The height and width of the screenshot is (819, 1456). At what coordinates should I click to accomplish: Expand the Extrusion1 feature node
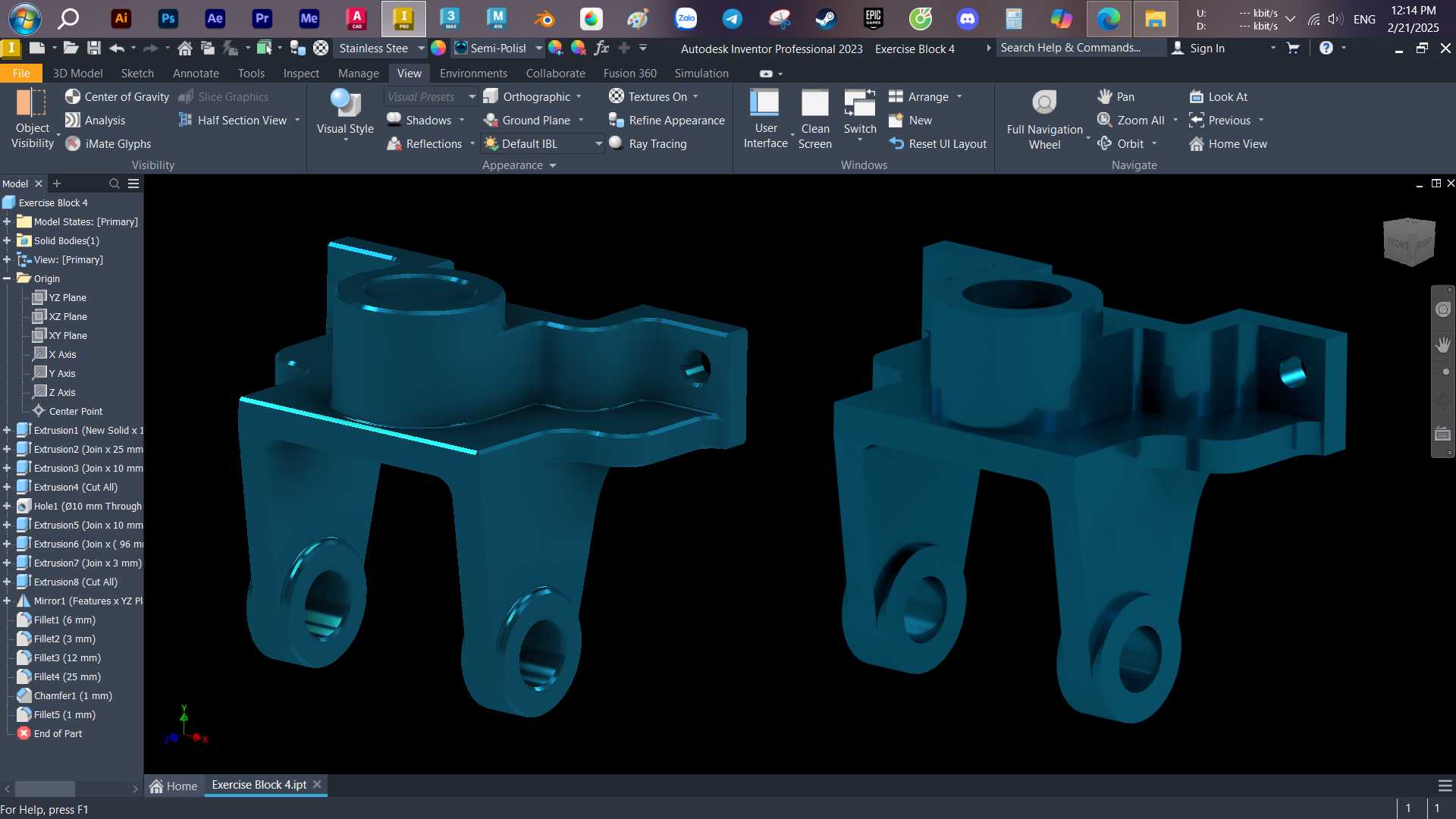tap(7, 430)
